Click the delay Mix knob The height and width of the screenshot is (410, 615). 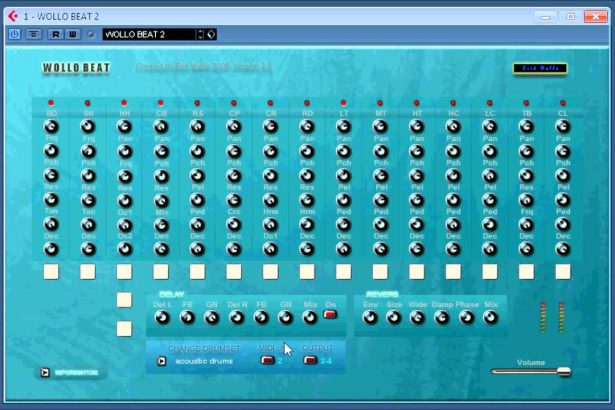pyautogui.click(x=310, y=318)
